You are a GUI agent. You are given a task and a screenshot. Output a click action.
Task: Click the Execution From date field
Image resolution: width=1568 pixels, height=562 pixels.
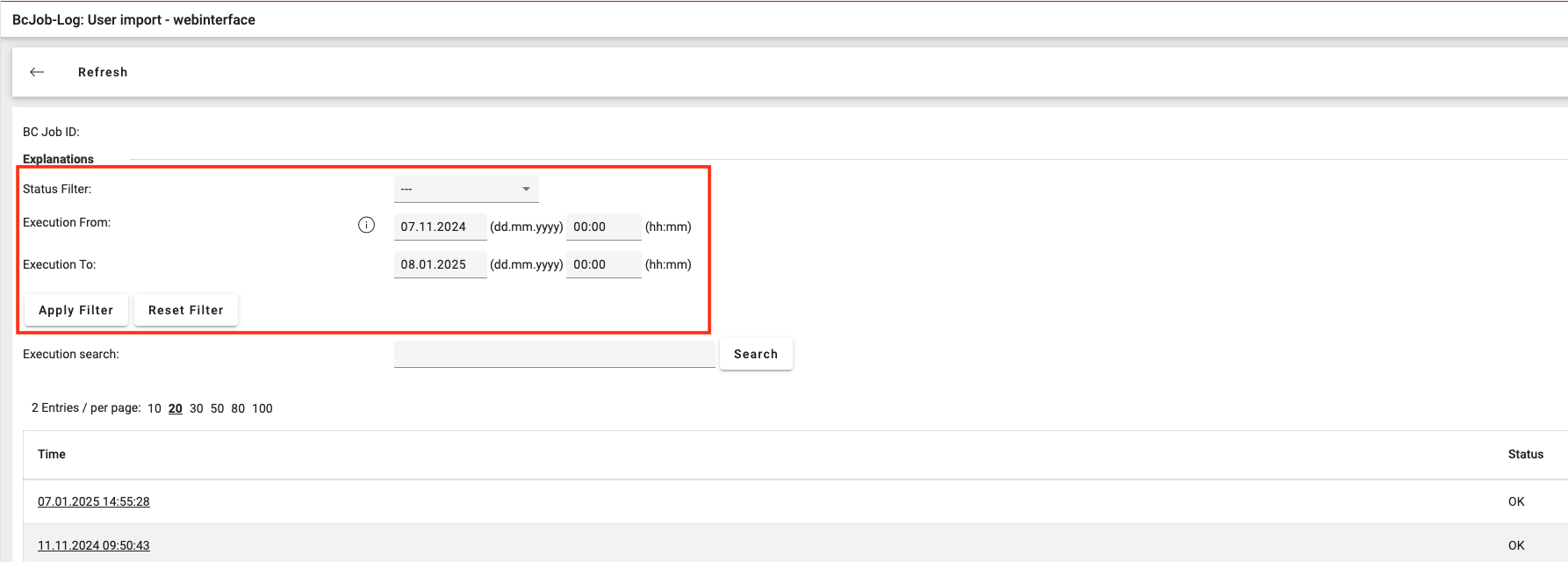(440, 227)
